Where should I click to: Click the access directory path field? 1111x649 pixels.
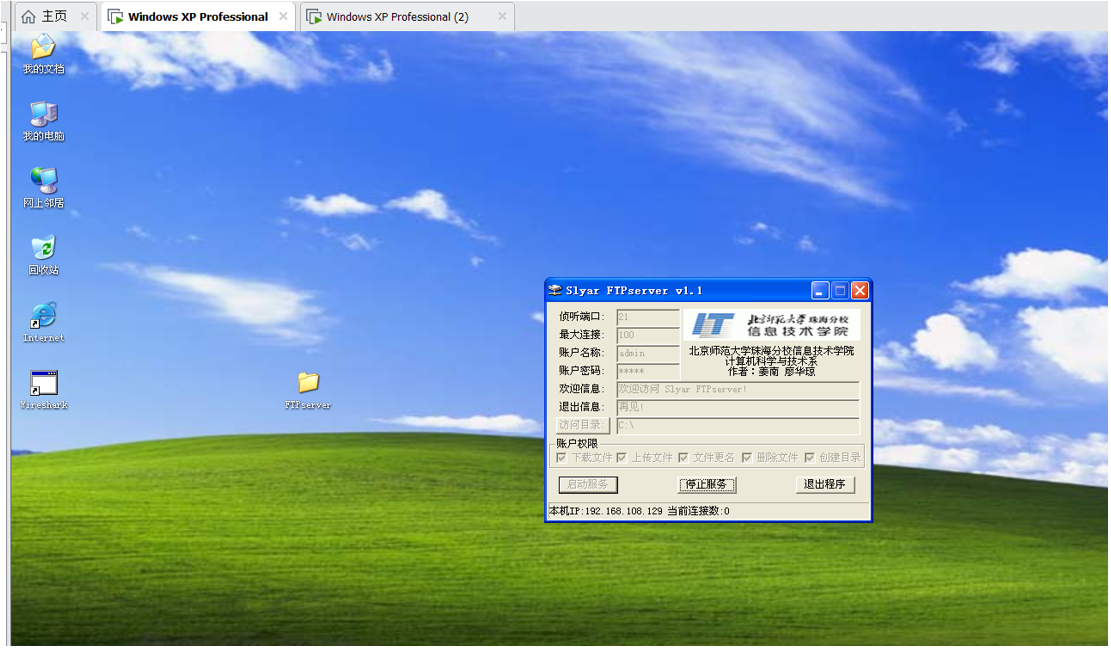coord(738,425)
